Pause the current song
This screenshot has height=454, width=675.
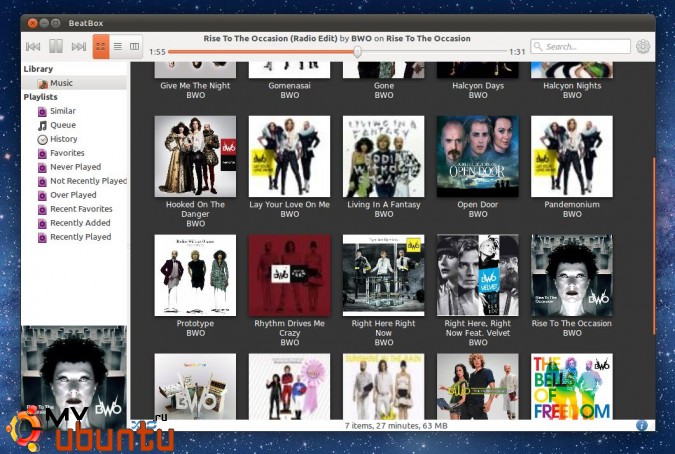[x=56, y=46]
